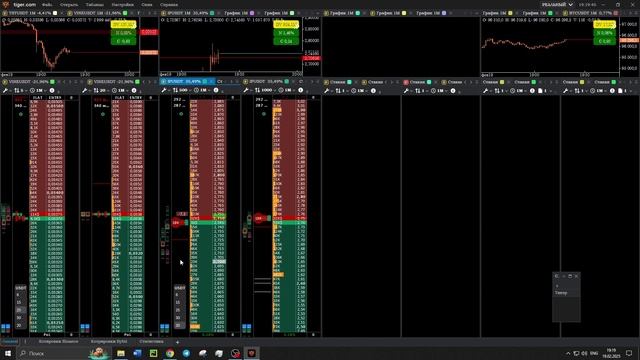This screenshot has height=360, width=640.
Task: Click blue grid icon in step-20 order book
Action: pyautogui.click(x=85, y=327)
